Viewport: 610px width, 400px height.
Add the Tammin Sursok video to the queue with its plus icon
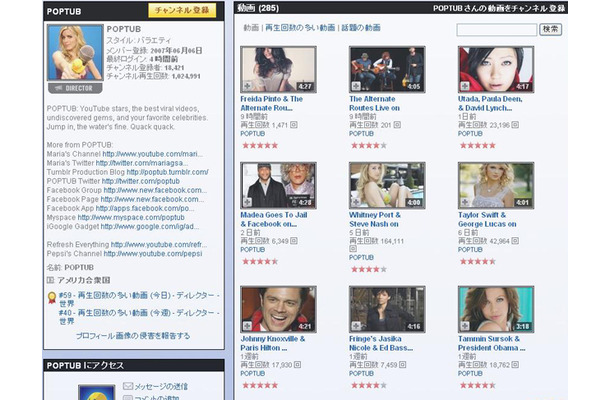coord(465,326)
